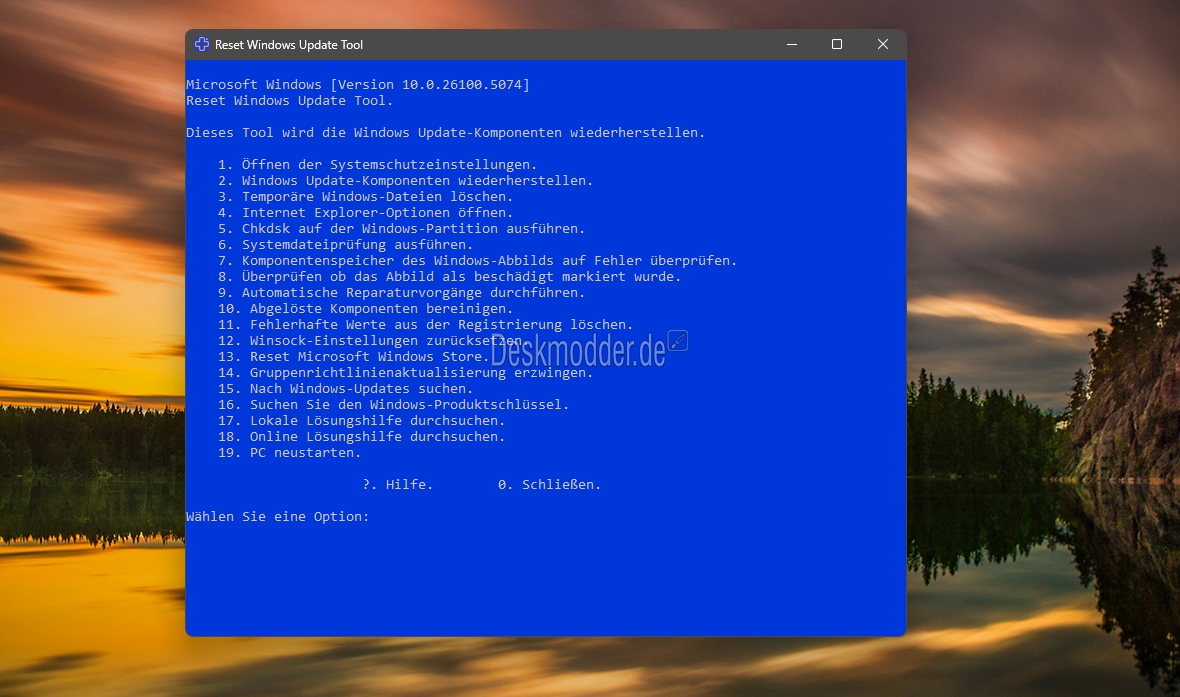Click option 8 Überprüfen ob das Abbild beschädigt
The image size is (1180, 697).
click(450, 276)
